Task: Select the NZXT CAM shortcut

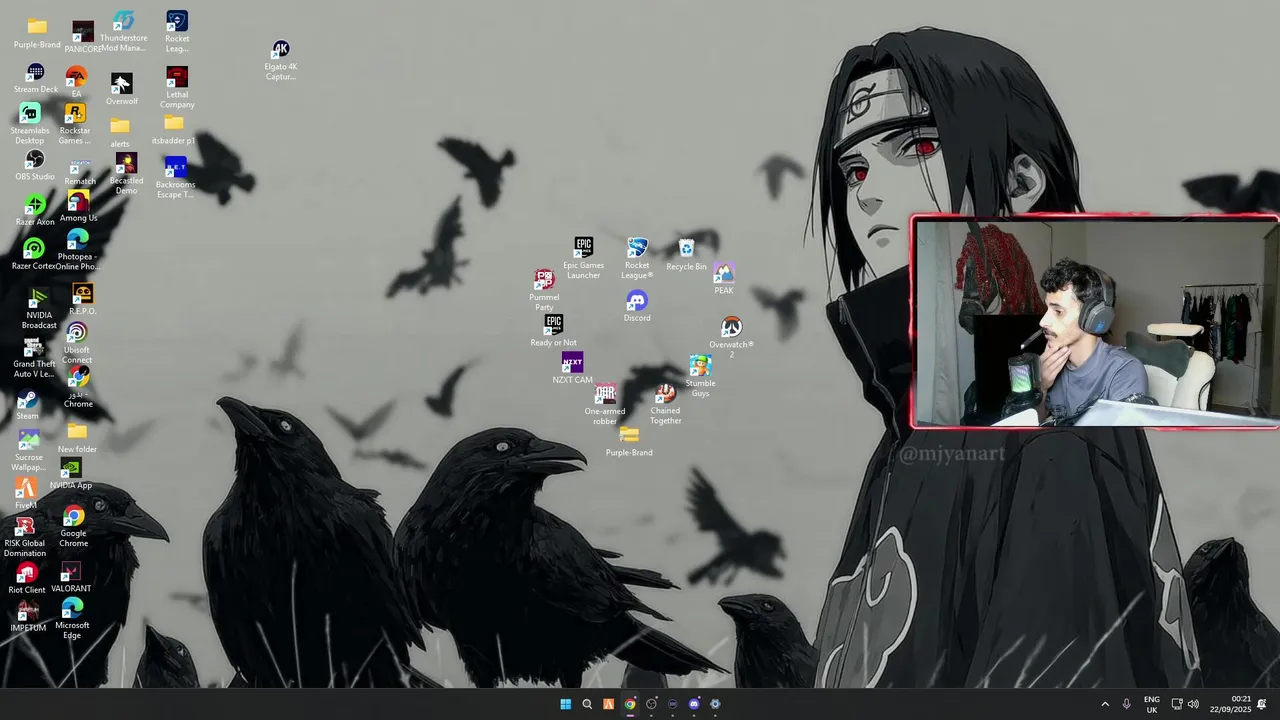Action: pyautogui.click(x=572, y=368)
